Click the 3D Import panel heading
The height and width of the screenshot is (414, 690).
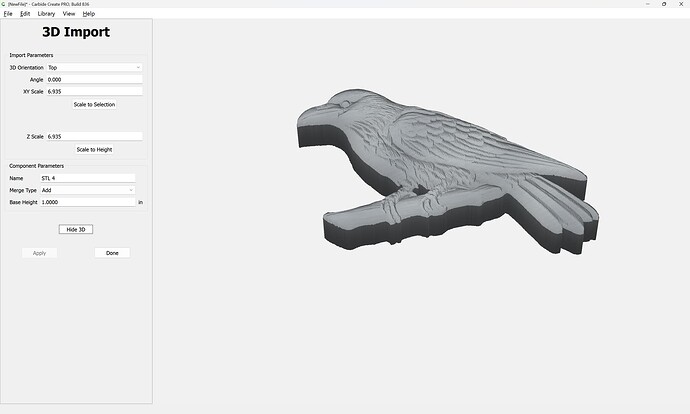point(76,33)
